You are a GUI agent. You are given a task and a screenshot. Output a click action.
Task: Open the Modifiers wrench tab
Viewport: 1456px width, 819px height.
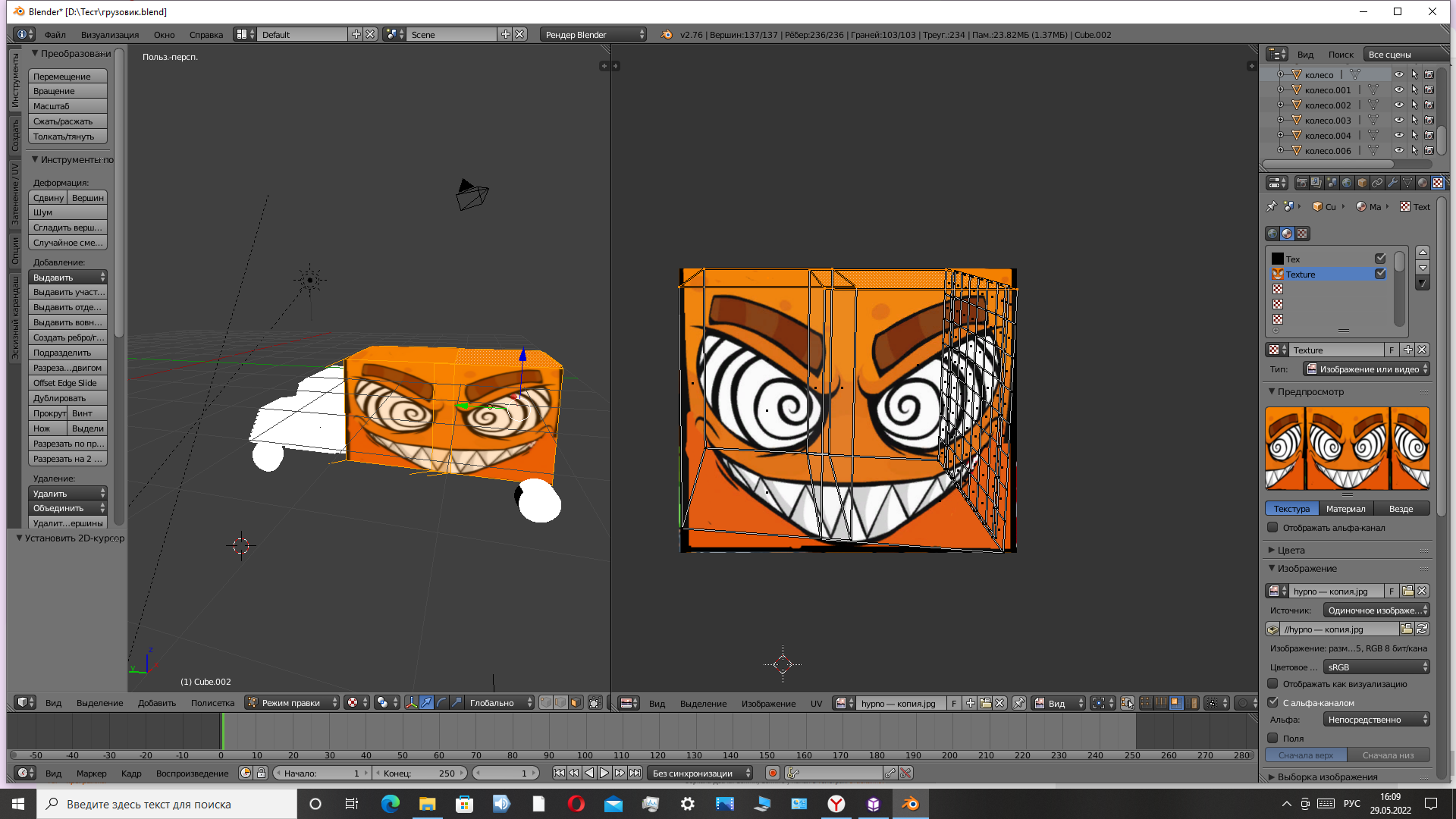pyautogui.click(x=1392, y=183)
